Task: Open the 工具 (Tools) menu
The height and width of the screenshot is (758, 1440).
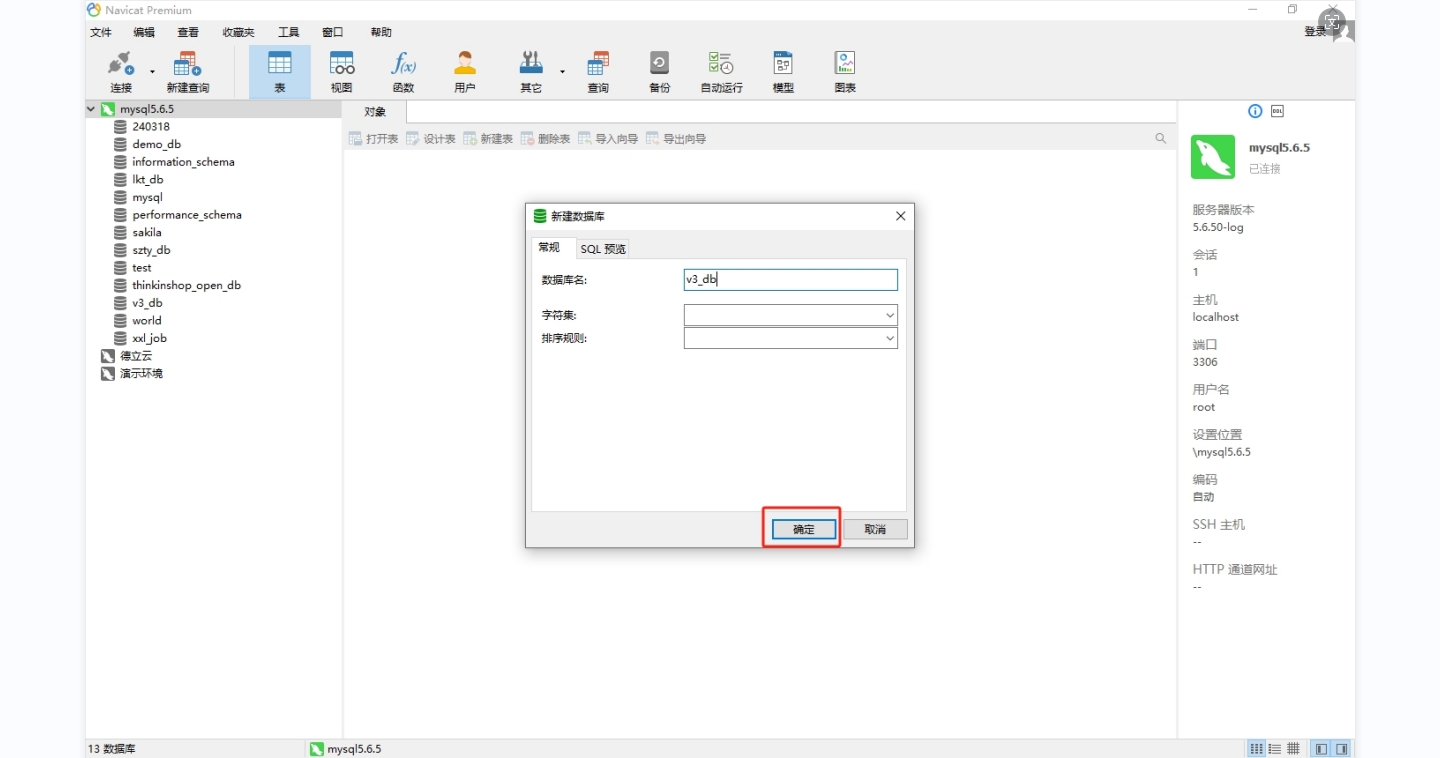Action: (288, 32)
